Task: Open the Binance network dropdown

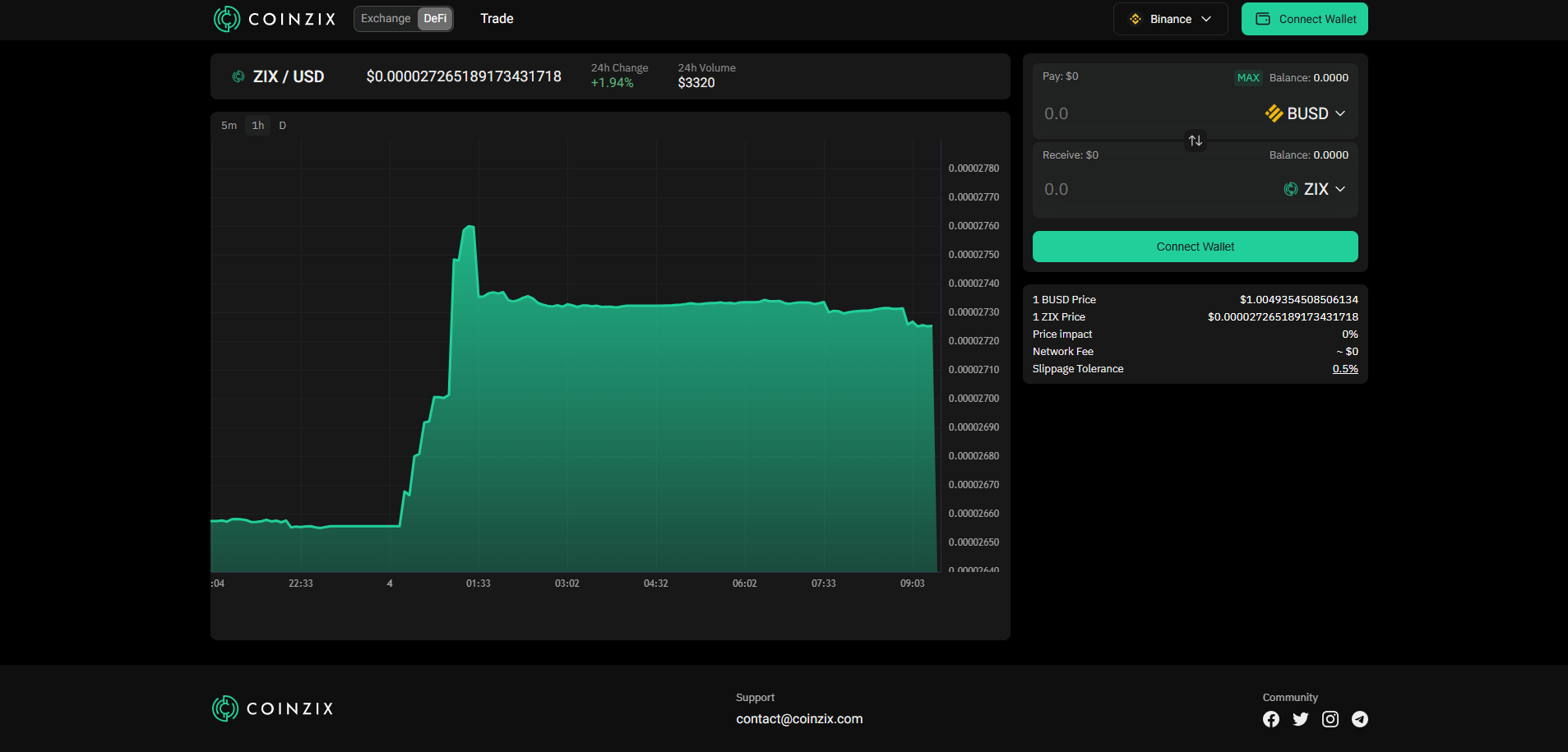Action: pyautogui.click(x=1169, y=18)
